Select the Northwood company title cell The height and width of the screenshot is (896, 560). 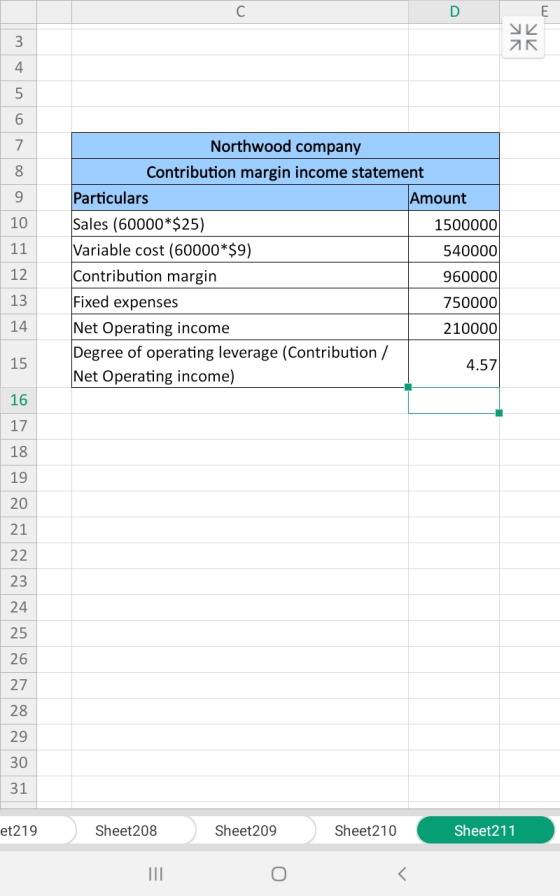coord(285,146)
